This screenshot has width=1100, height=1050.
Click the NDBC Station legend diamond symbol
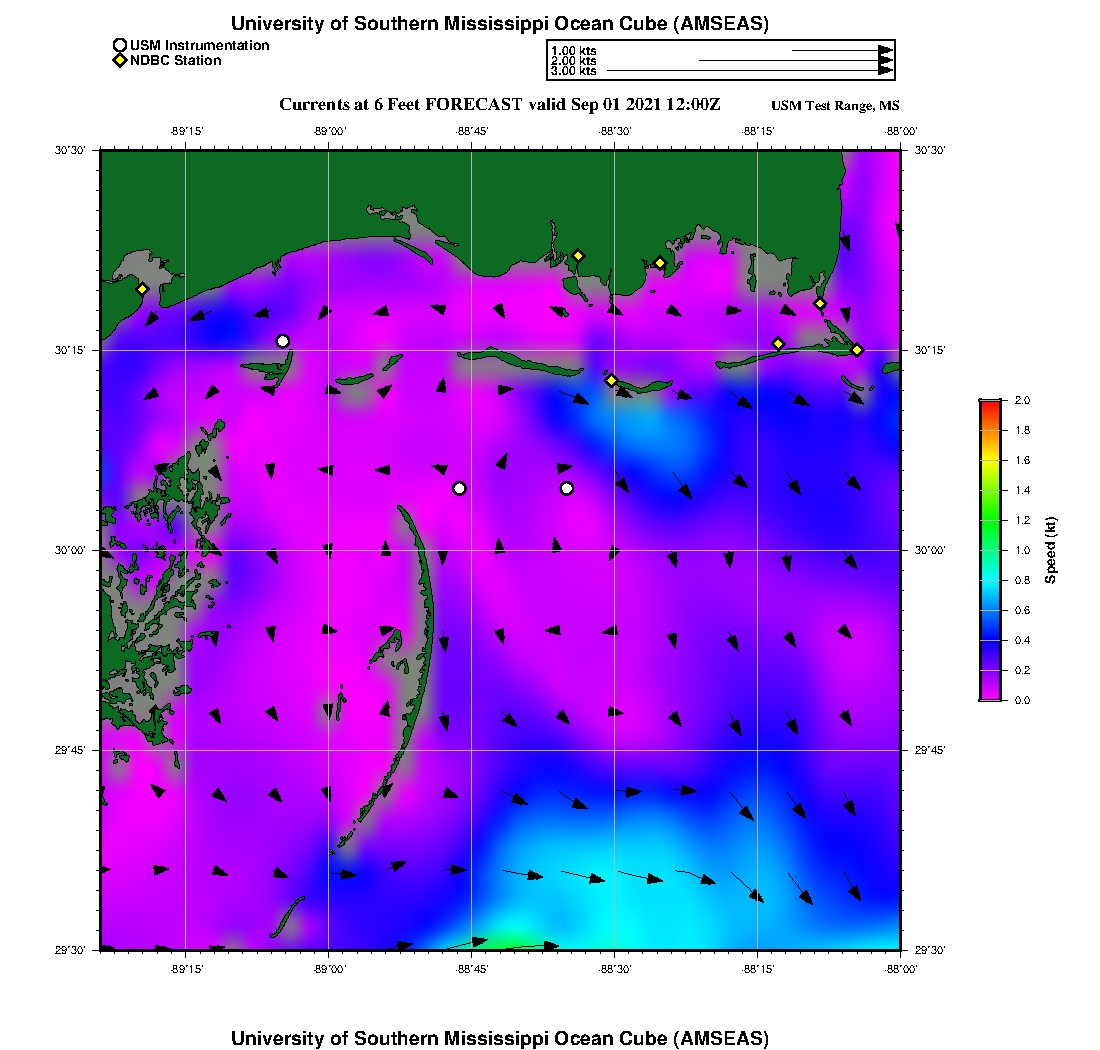click(121, 61)
